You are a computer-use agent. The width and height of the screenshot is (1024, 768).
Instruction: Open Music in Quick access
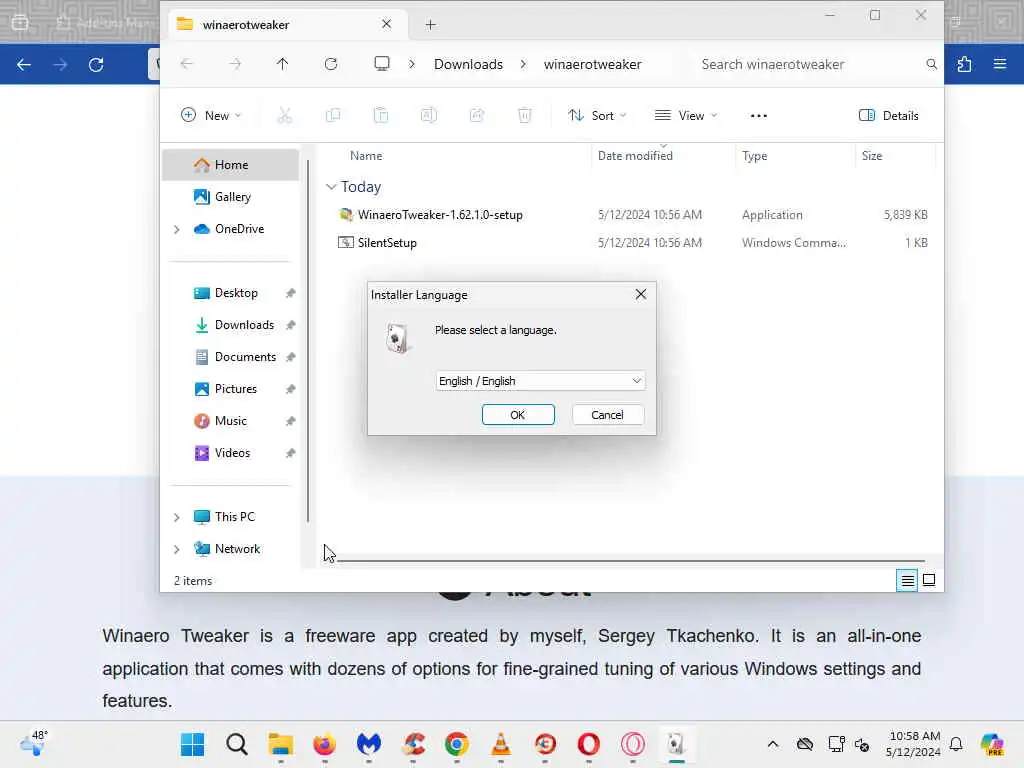coord(231,421)
